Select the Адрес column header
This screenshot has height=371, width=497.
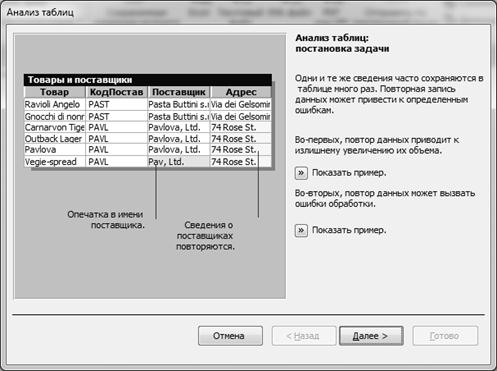[x=241, y=92]
